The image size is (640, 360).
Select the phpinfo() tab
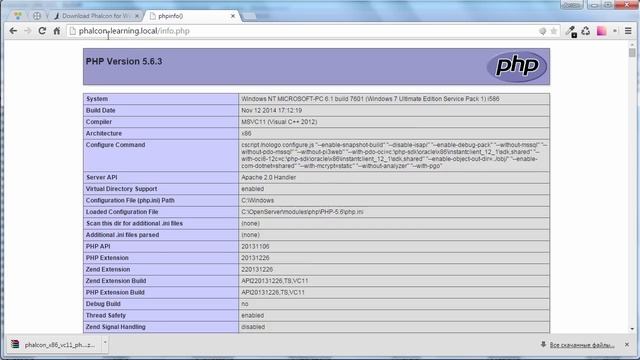tap(188, 16)
